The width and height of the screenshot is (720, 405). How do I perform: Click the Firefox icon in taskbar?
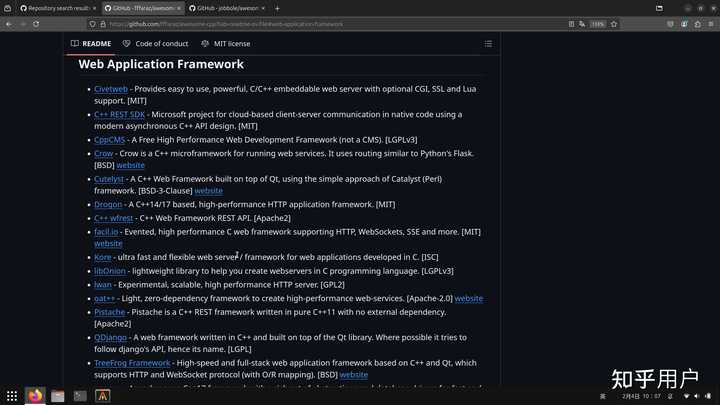tap(35, 396)
